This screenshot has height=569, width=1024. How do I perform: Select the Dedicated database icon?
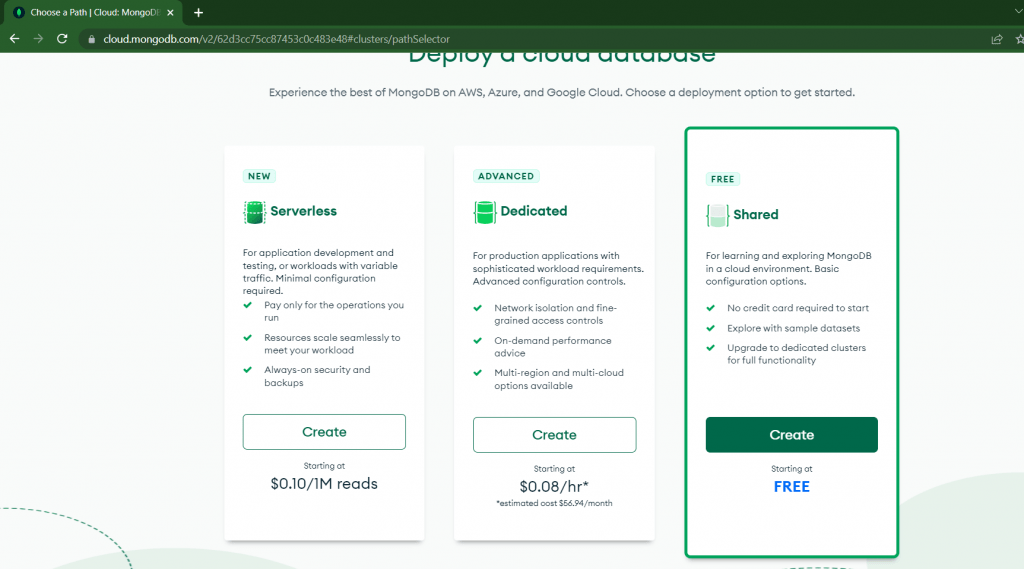tap(485, 212)
